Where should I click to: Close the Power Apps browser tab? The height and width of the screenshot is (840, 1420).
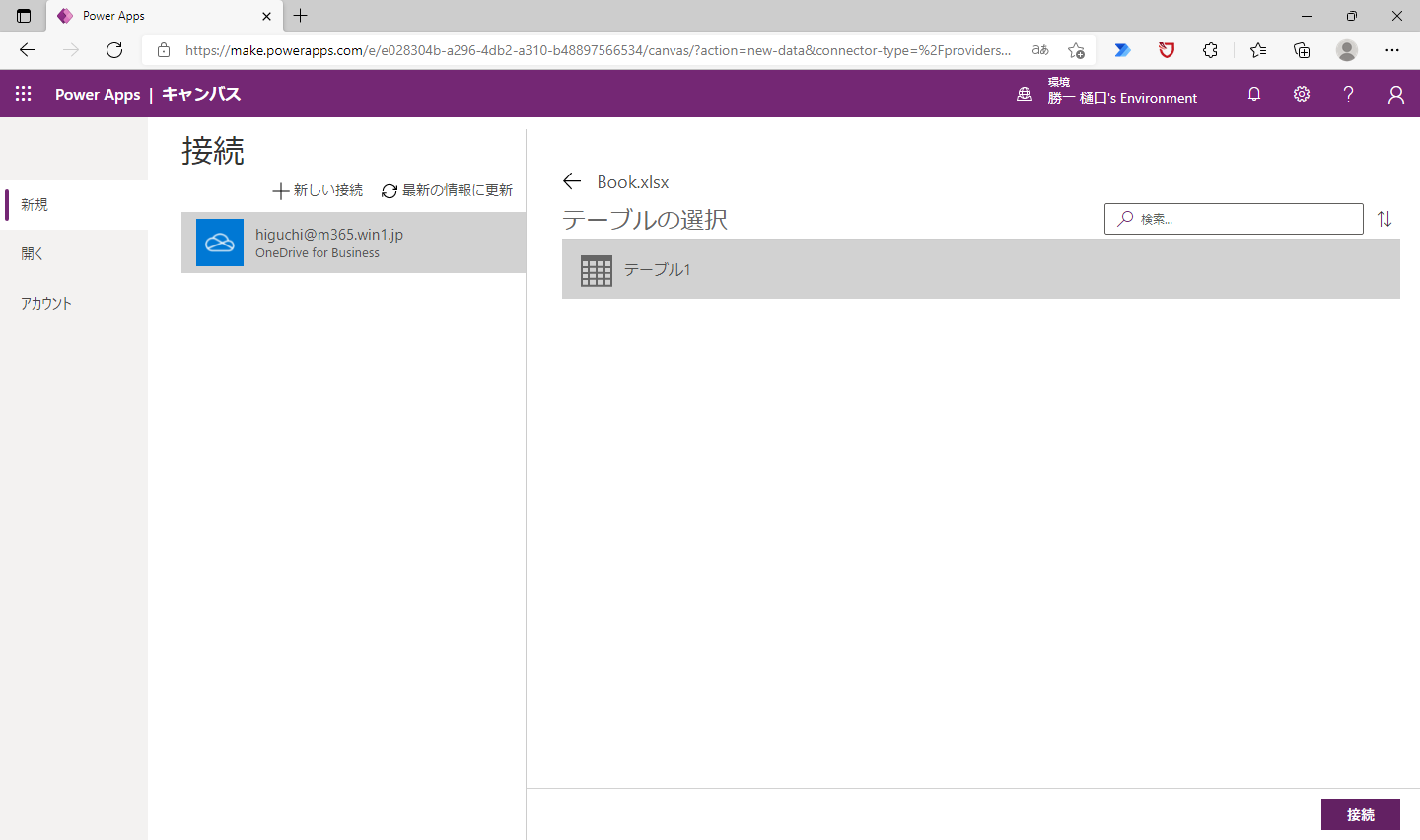tap(266, 16)
